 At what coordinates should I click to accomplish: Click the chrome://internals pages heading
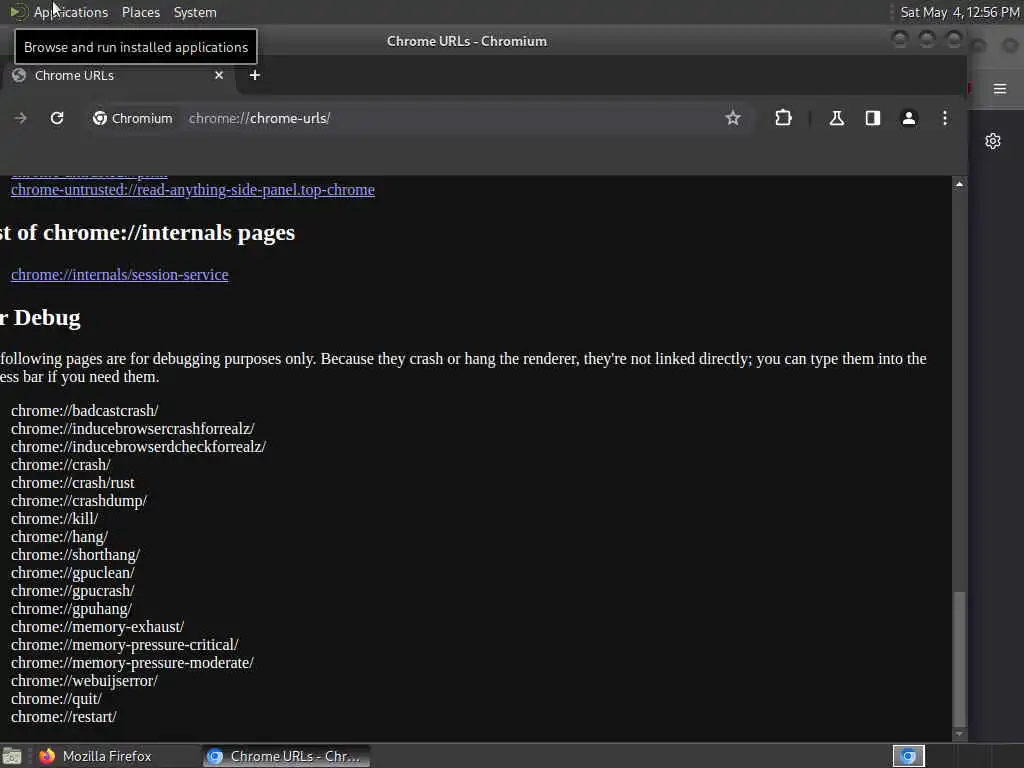point(148,232)
